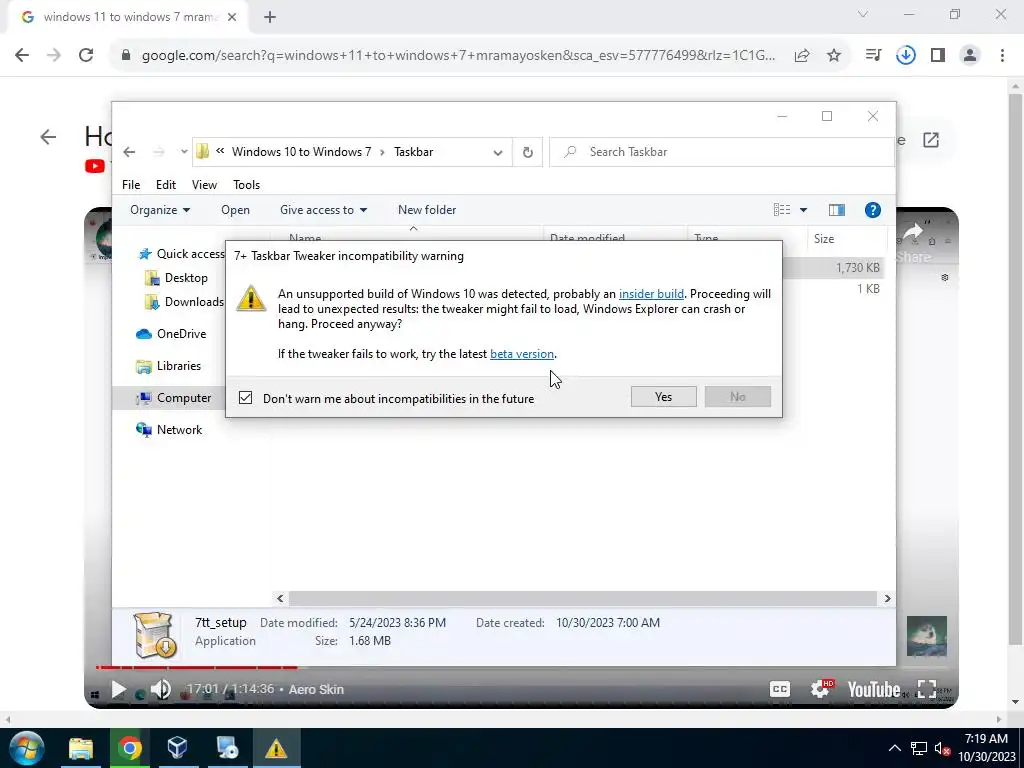This screenshot has height=768, width=1024.
Task: Select Computer in navigation pane
Action: click(x=174, y=398)
